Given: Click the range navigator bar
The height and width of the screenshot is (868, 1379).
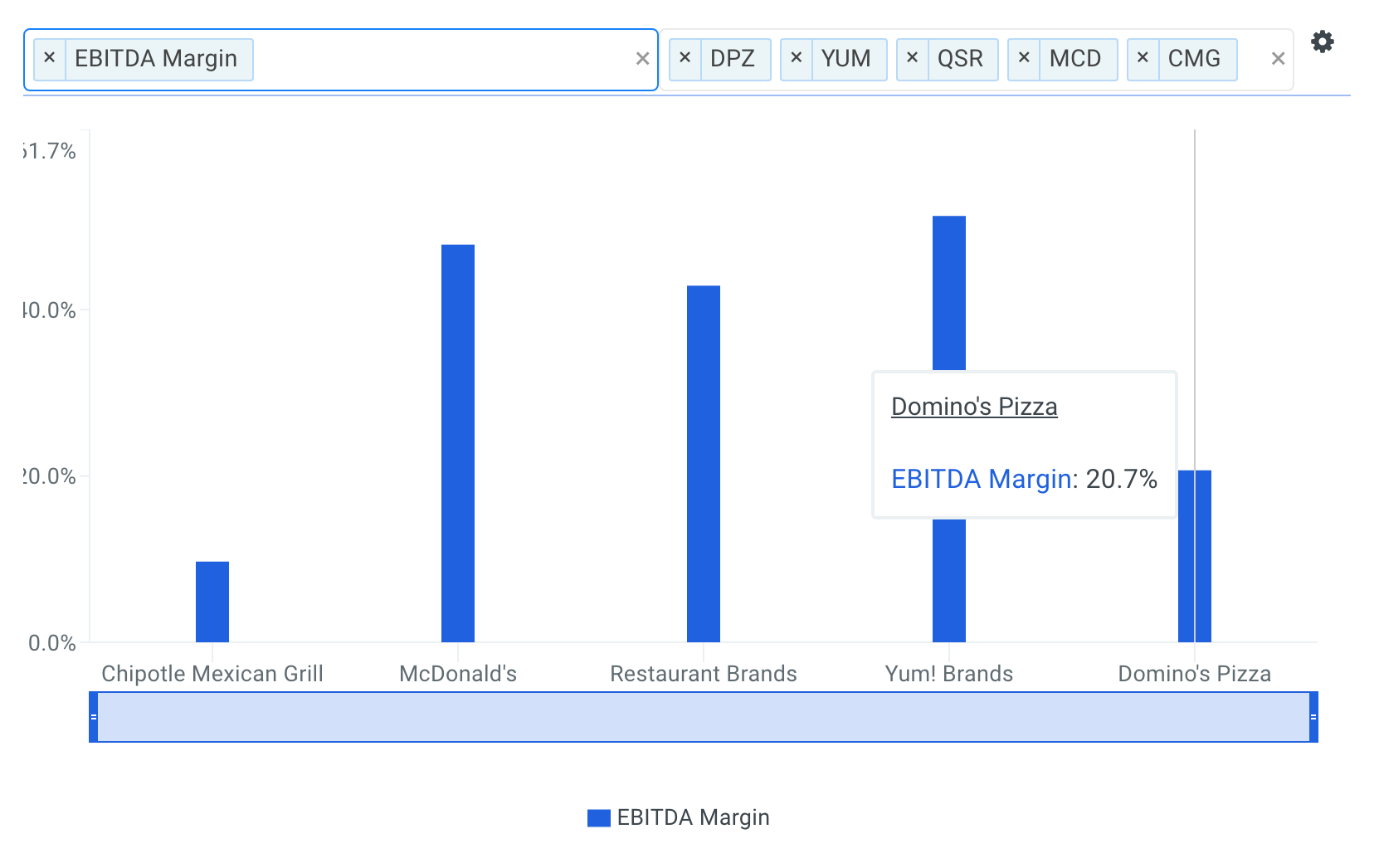Looking at the screenshot, I should tap(704, 717).
